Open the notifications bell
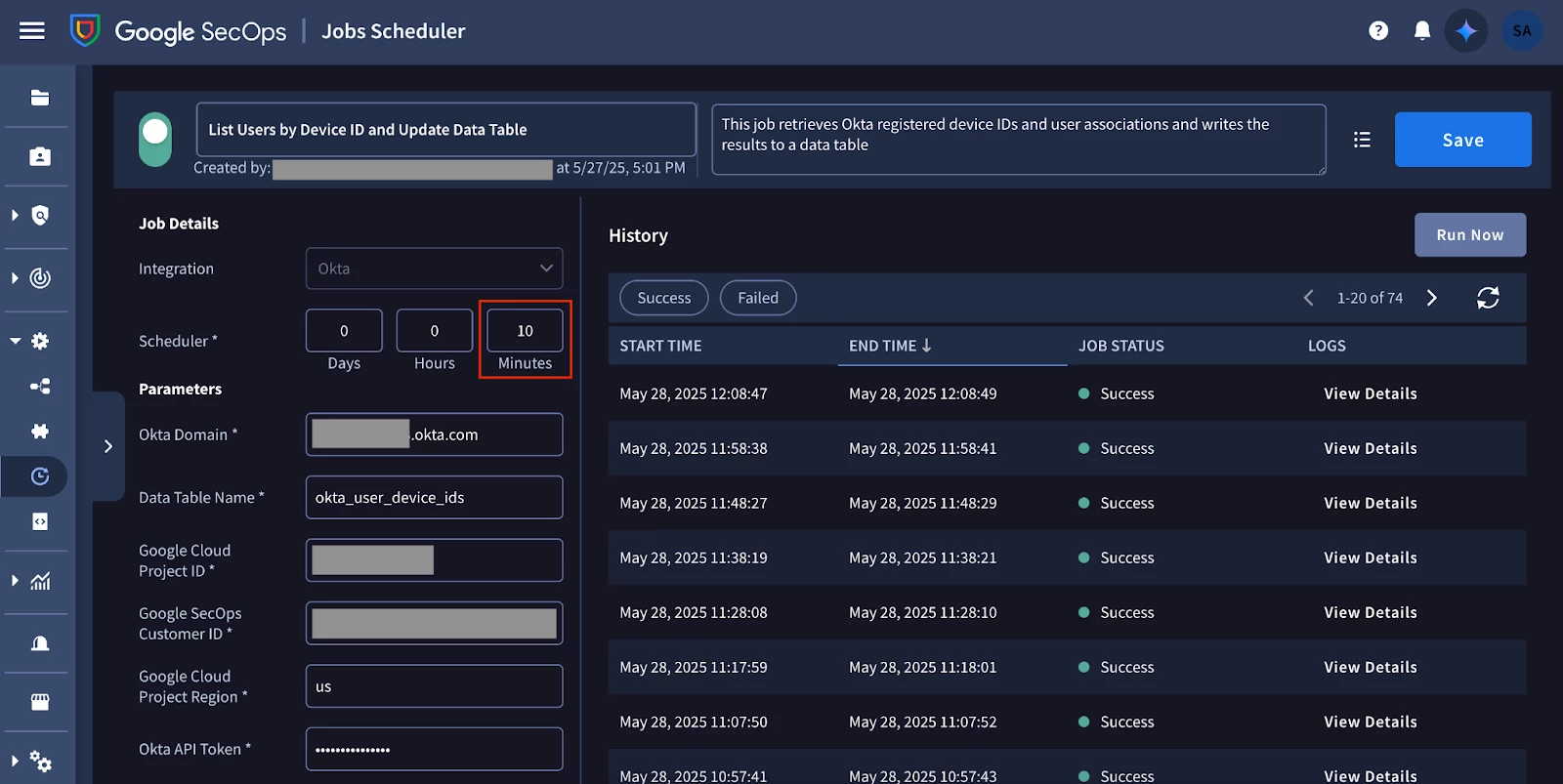Screen dimensions: 1563x784 1422,31
